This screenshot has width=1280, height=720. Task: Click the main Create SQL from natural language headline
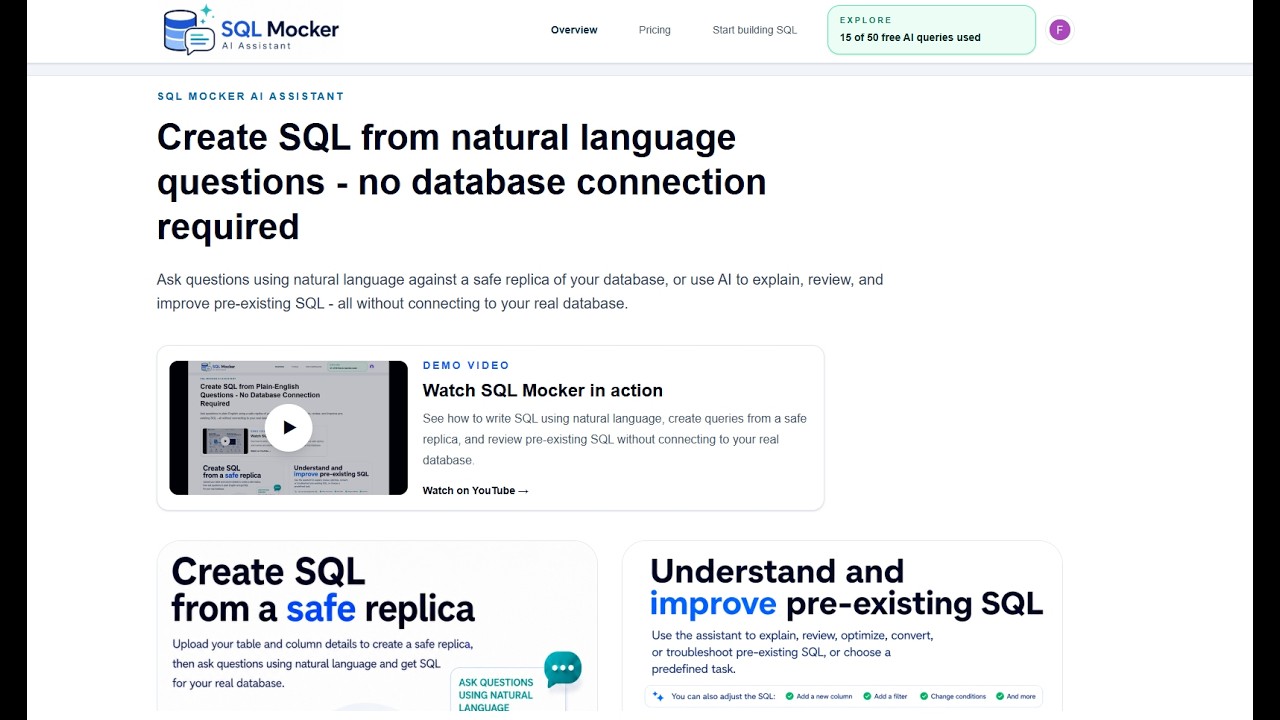(462, 182)
